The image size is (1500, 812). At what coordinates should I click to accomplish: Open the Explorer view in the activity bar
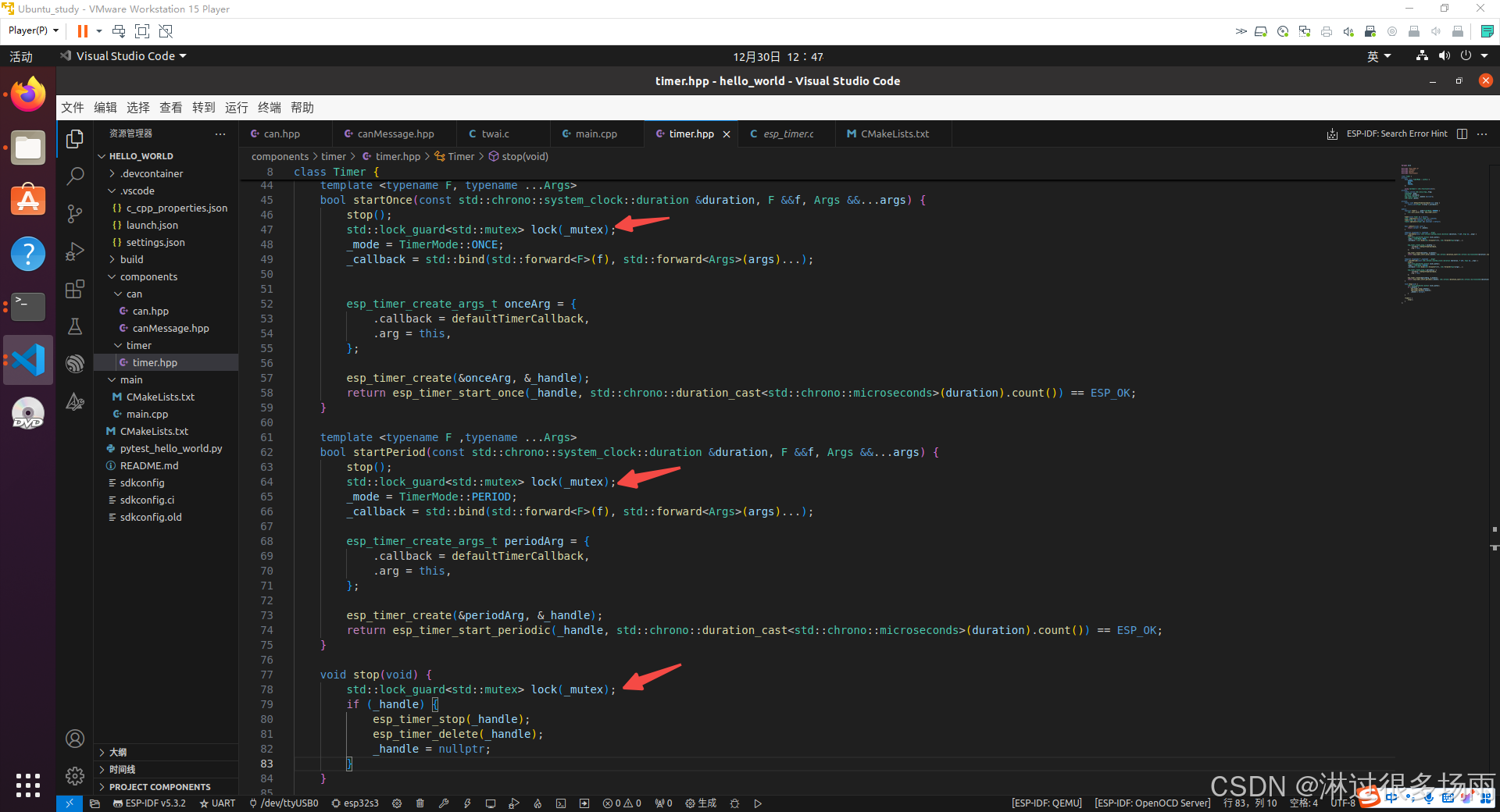[x=75, y=139]
